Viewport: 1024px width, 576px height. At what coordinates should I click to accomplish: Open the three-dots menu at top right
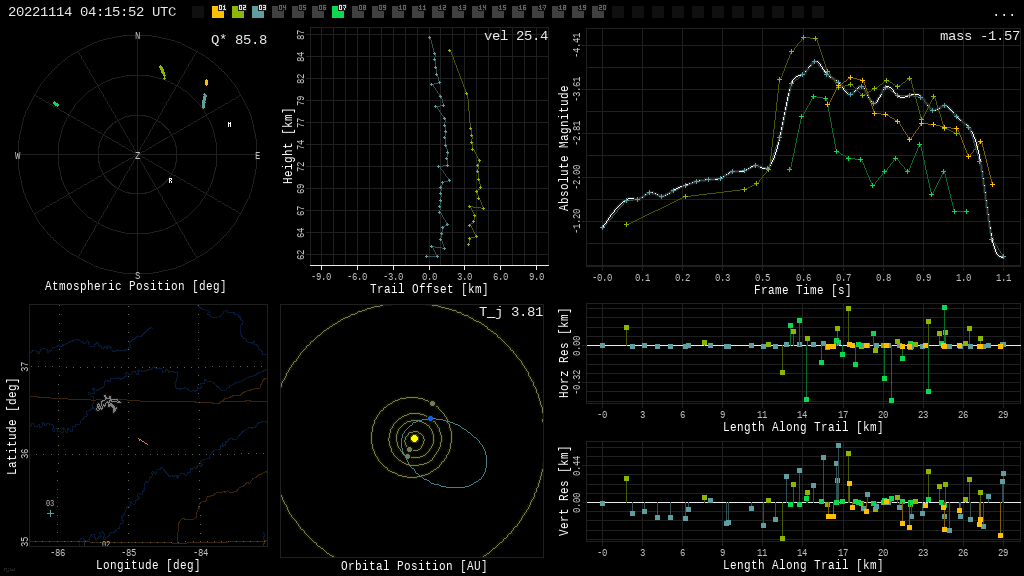(1003, 13)
